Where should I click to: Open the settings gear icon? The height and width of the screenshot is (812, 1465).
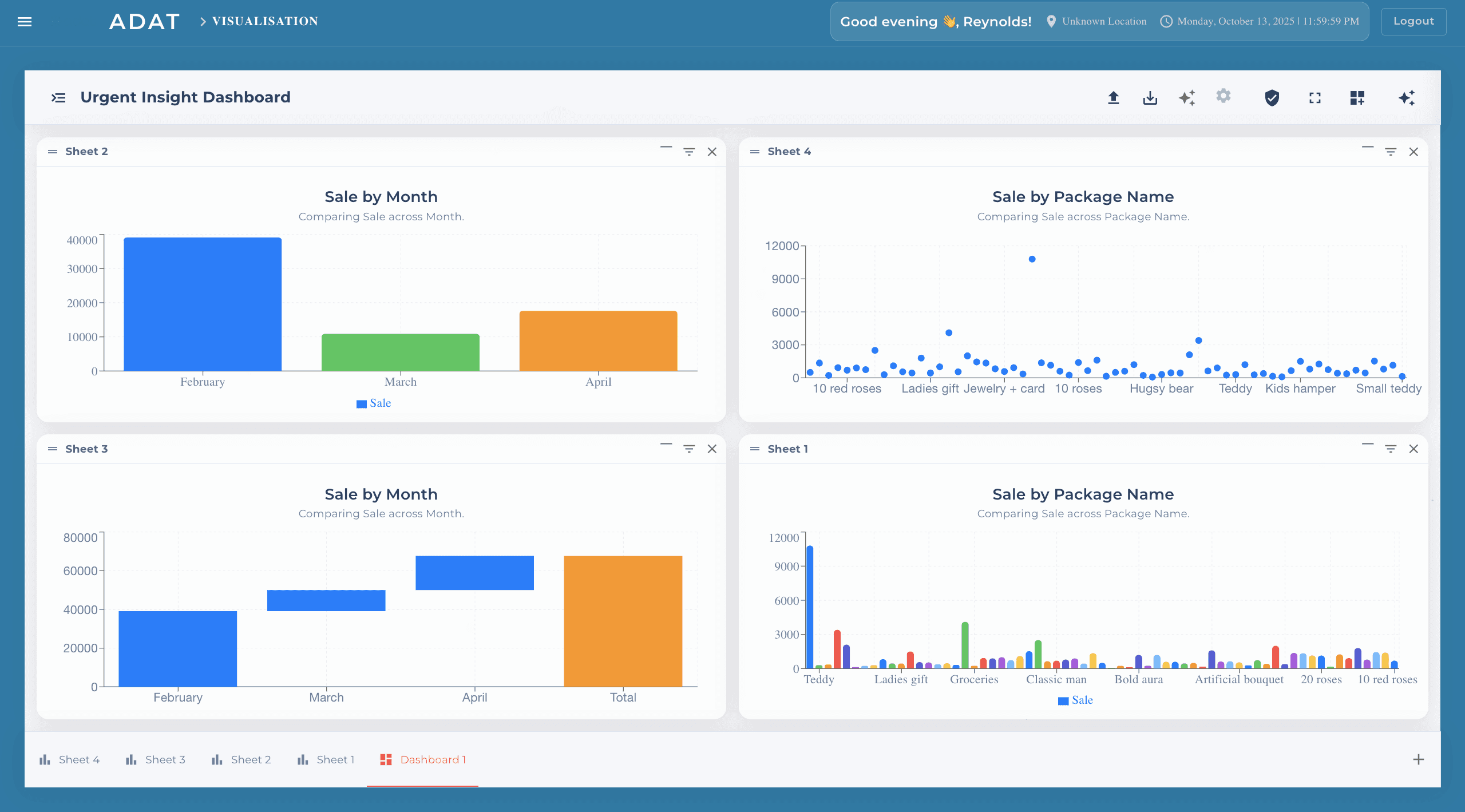click(x=1224, y=96)
